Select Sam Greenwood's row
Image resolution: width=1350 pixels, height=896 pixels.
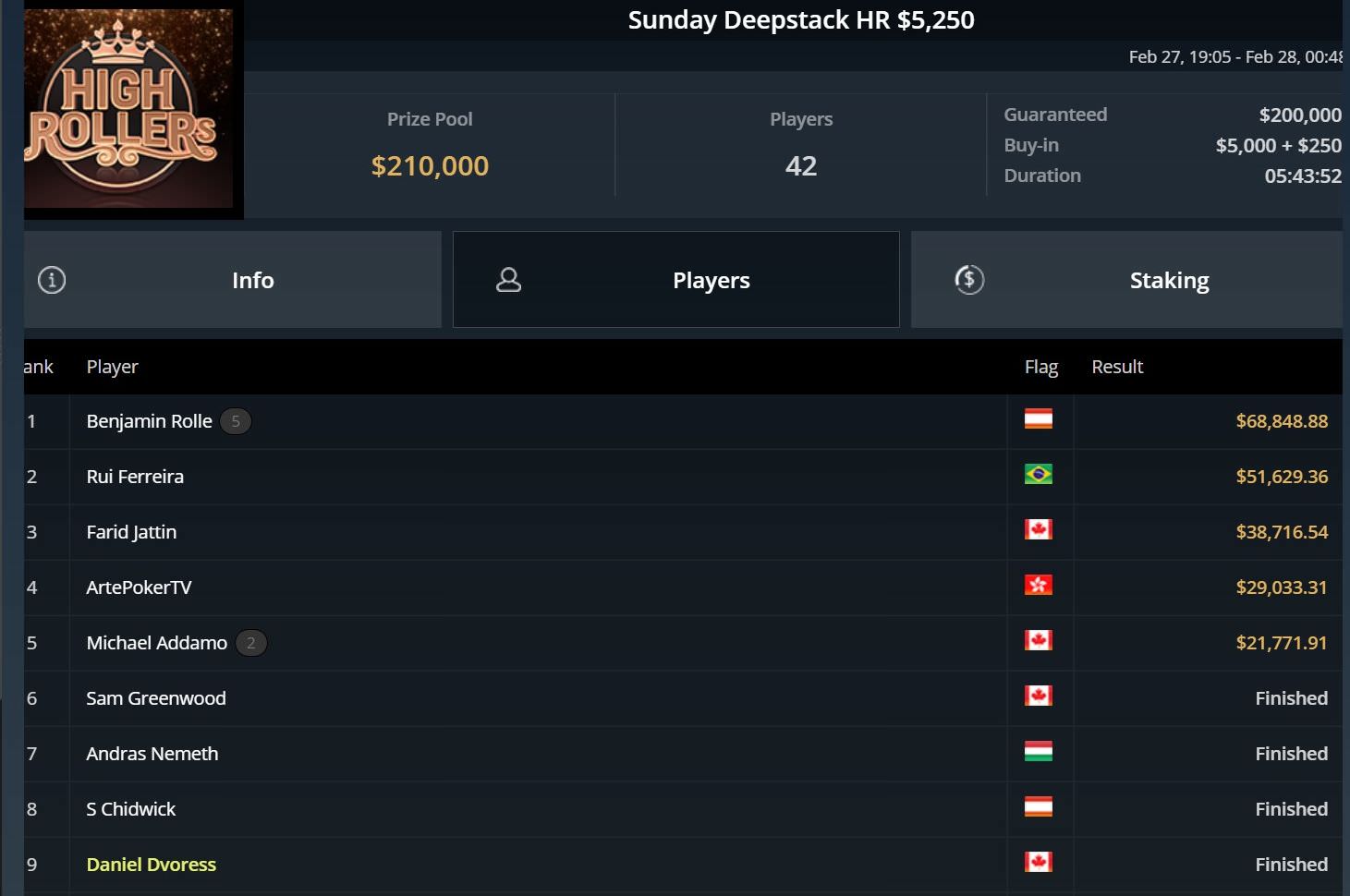point(155,698)
